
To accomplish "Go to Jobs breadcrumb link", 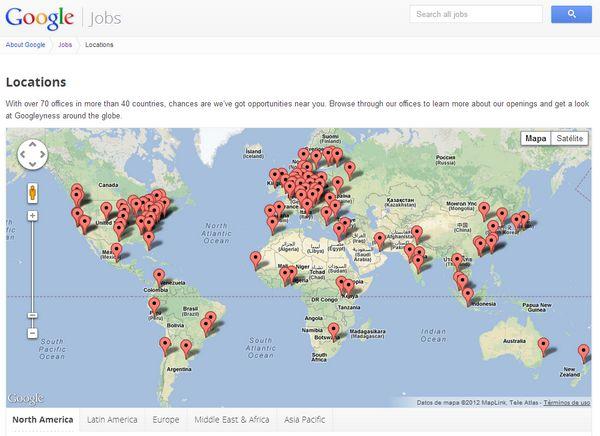I will [65, 45].
